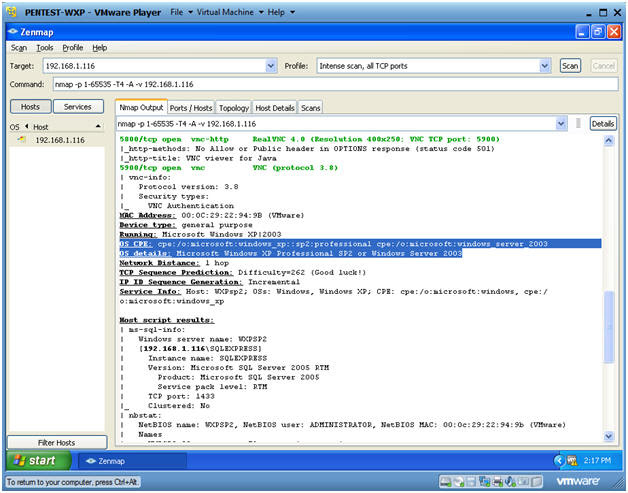
Task: Click the VMware Player logo icon
Action: 12,12
